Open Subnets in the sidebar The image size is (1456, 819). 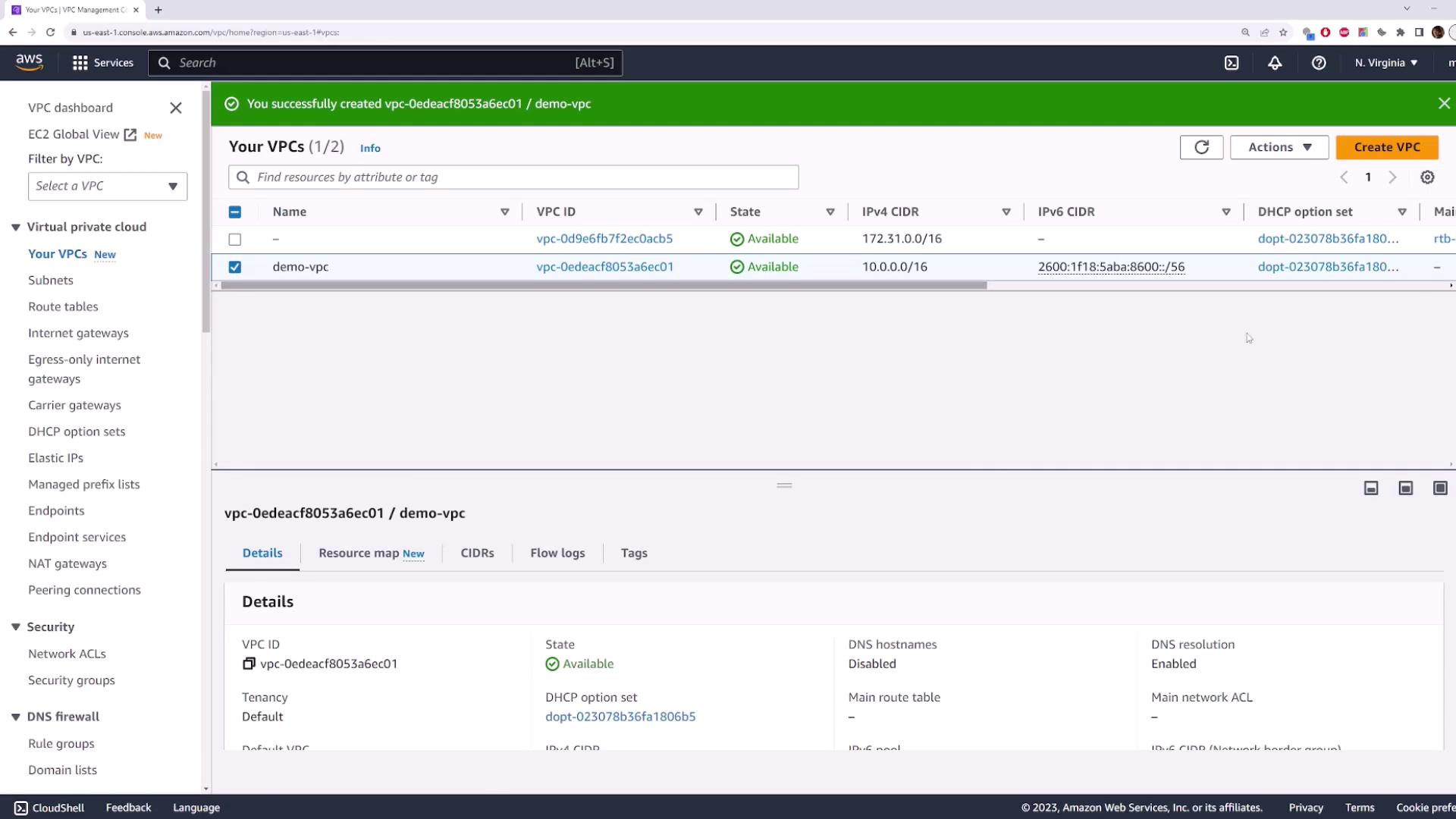(x=51, y=281)
